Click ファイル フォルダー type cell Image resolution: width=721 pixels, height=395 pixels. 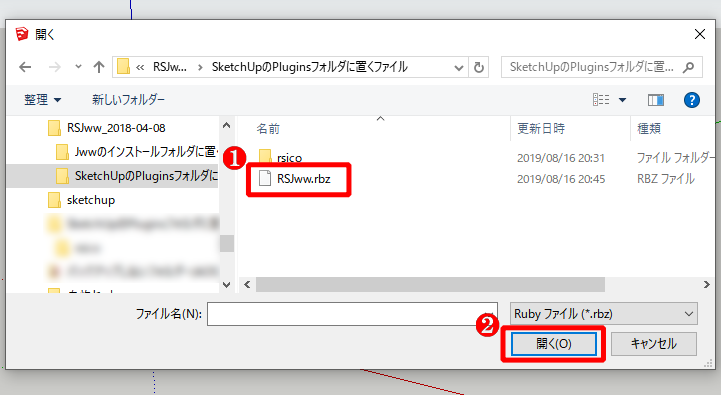pos(676,158)
